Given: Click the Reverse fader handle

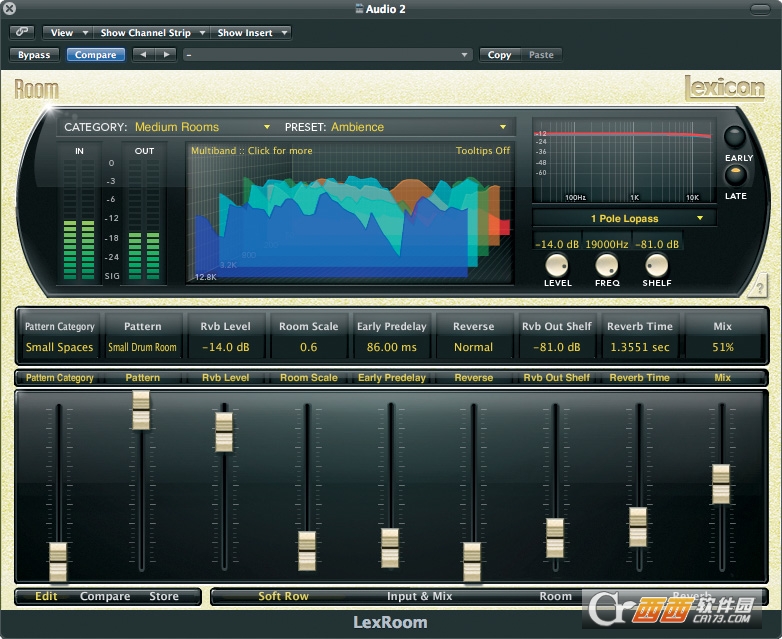Looking at the screenshot, I should coord(472,562).
